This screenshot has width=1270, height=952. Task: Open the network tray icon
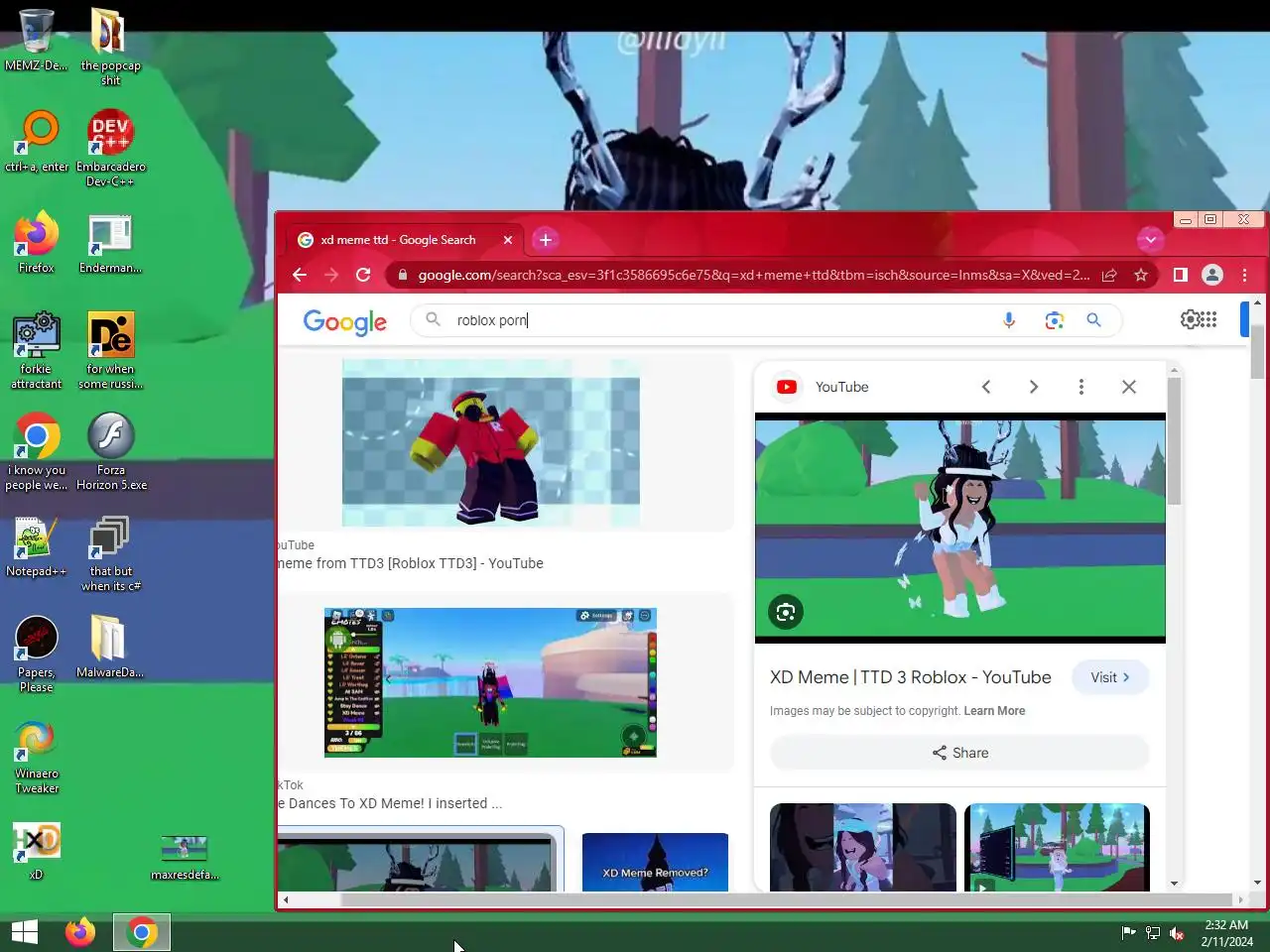(x=1153, y=933)
